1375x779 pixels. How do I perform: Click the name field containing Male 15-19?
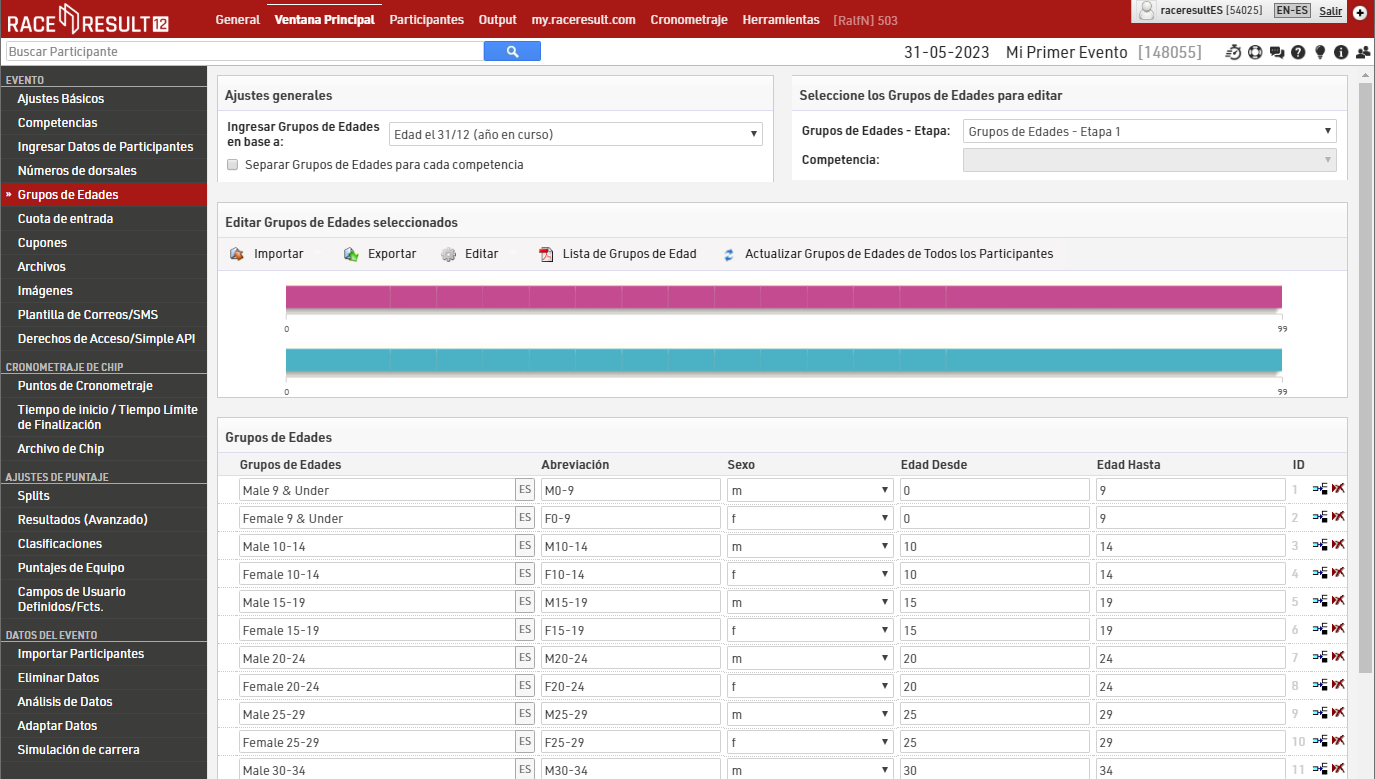377,602
